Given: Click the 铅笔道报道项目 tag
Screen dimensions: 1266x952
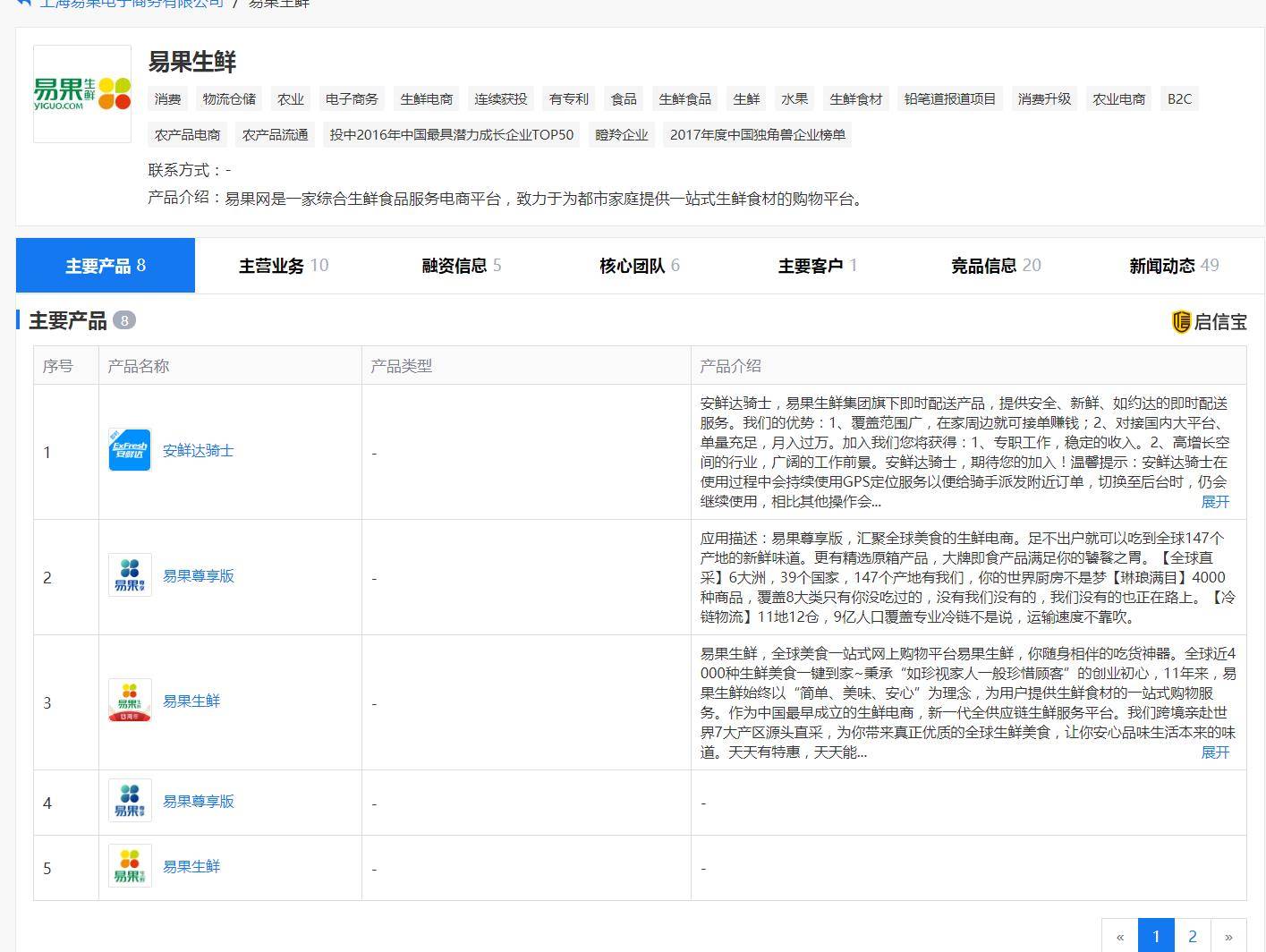Looking at the screenshot, I should click(950, 98).
